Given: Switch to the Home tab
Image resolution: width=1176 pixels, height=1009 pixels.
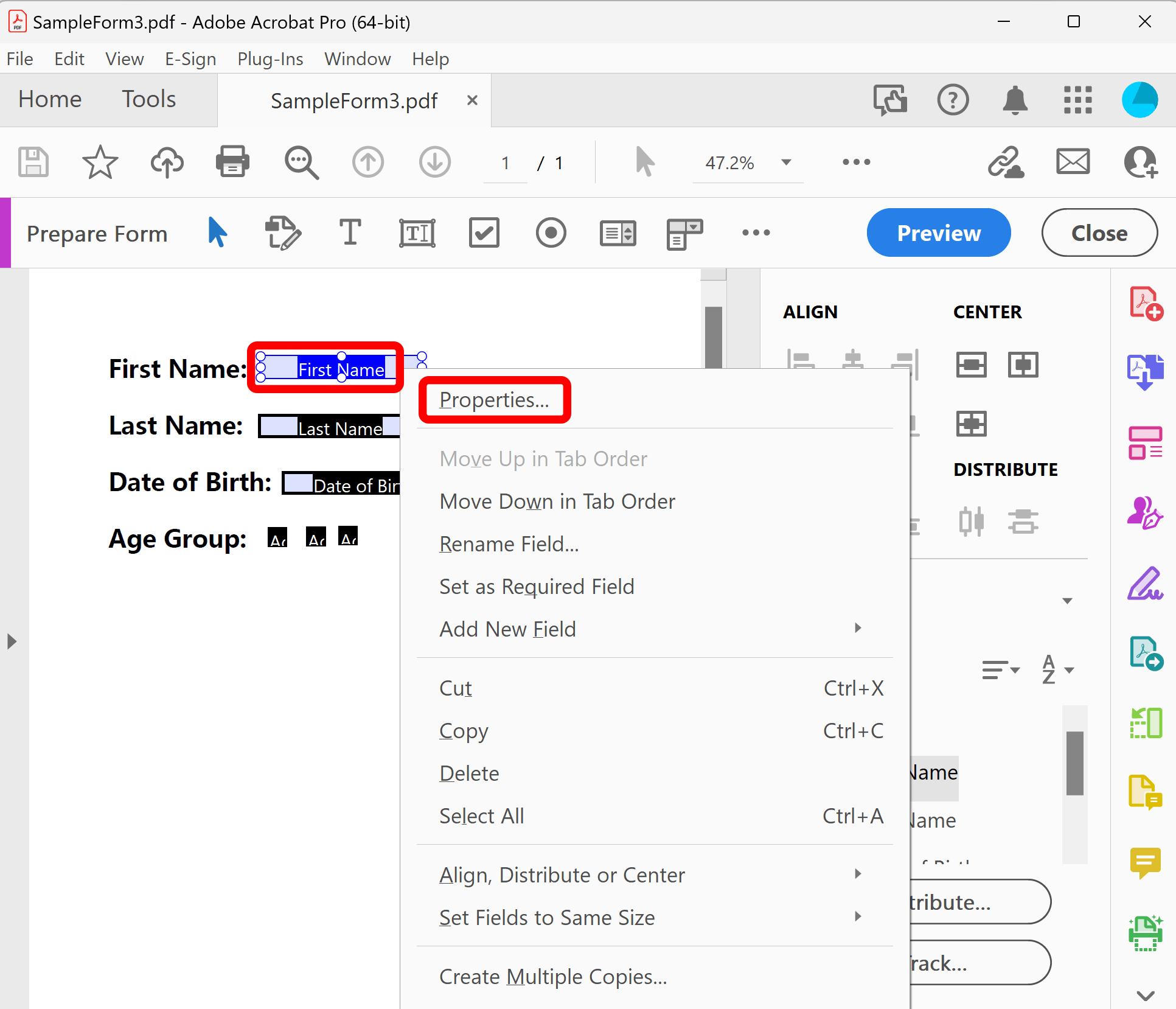Looking at the screenshot, I should (49, 99).
